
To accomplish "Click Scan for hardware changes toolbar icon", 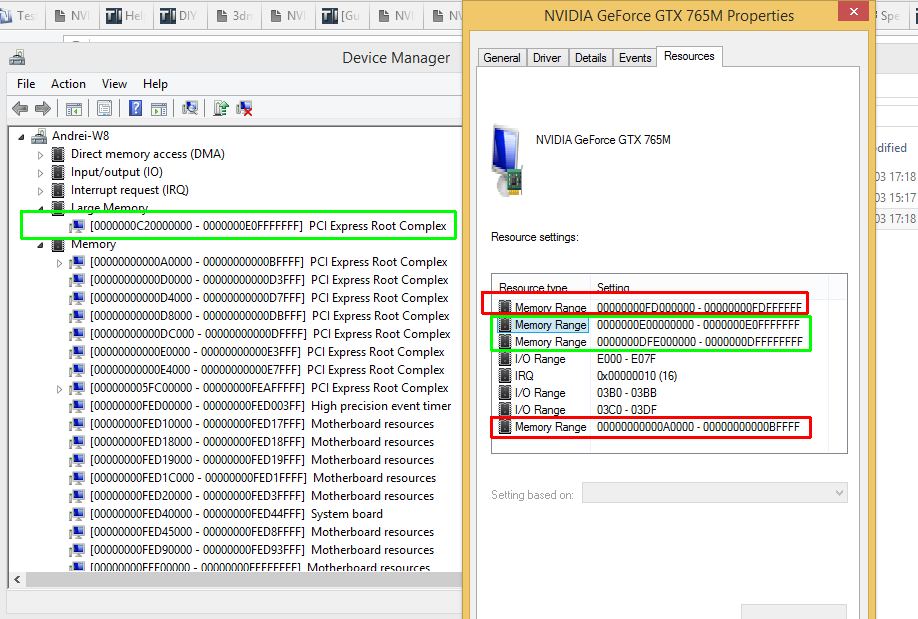I will (190, 108).
